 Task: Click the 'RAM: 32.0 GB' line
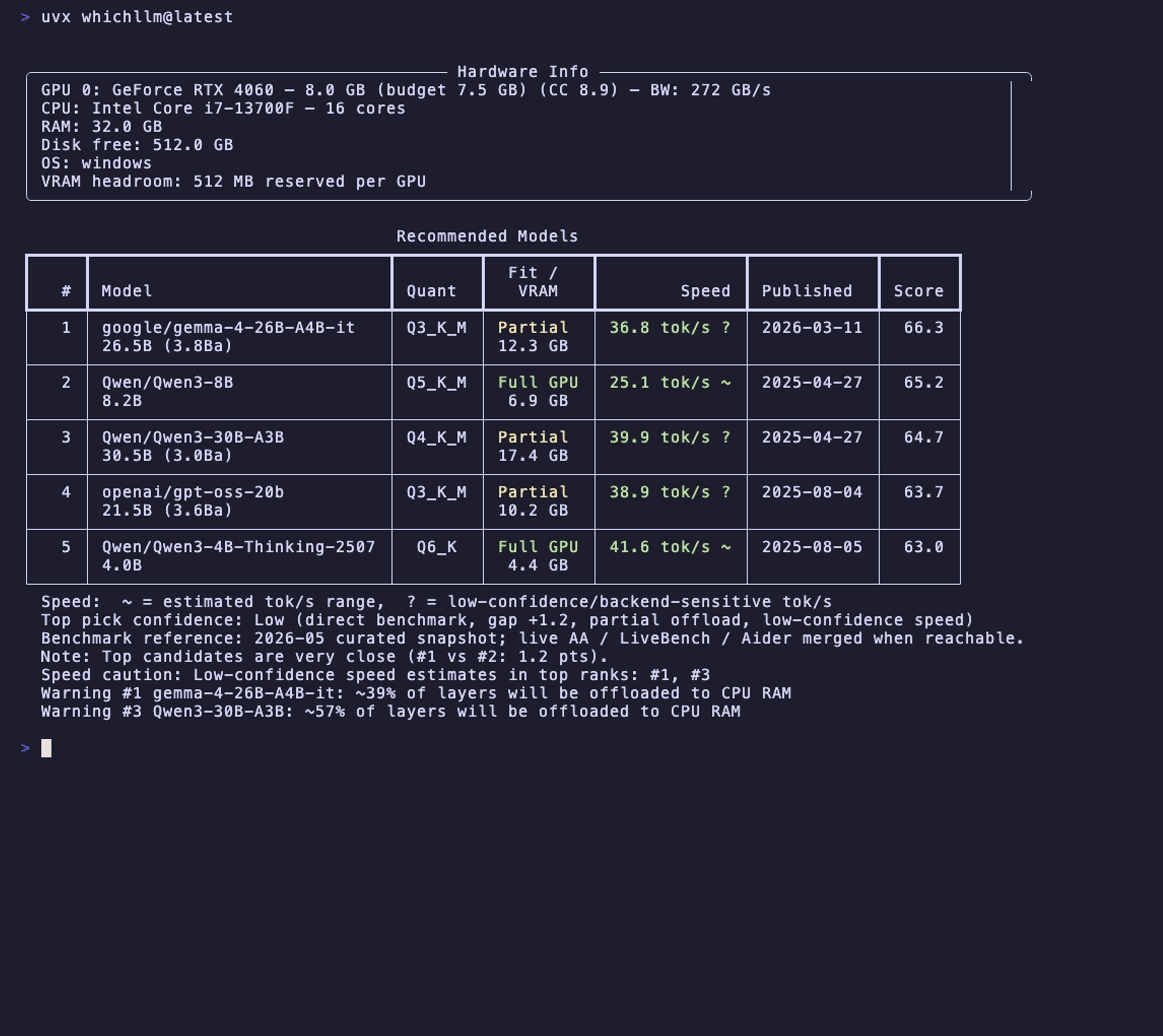102,127
